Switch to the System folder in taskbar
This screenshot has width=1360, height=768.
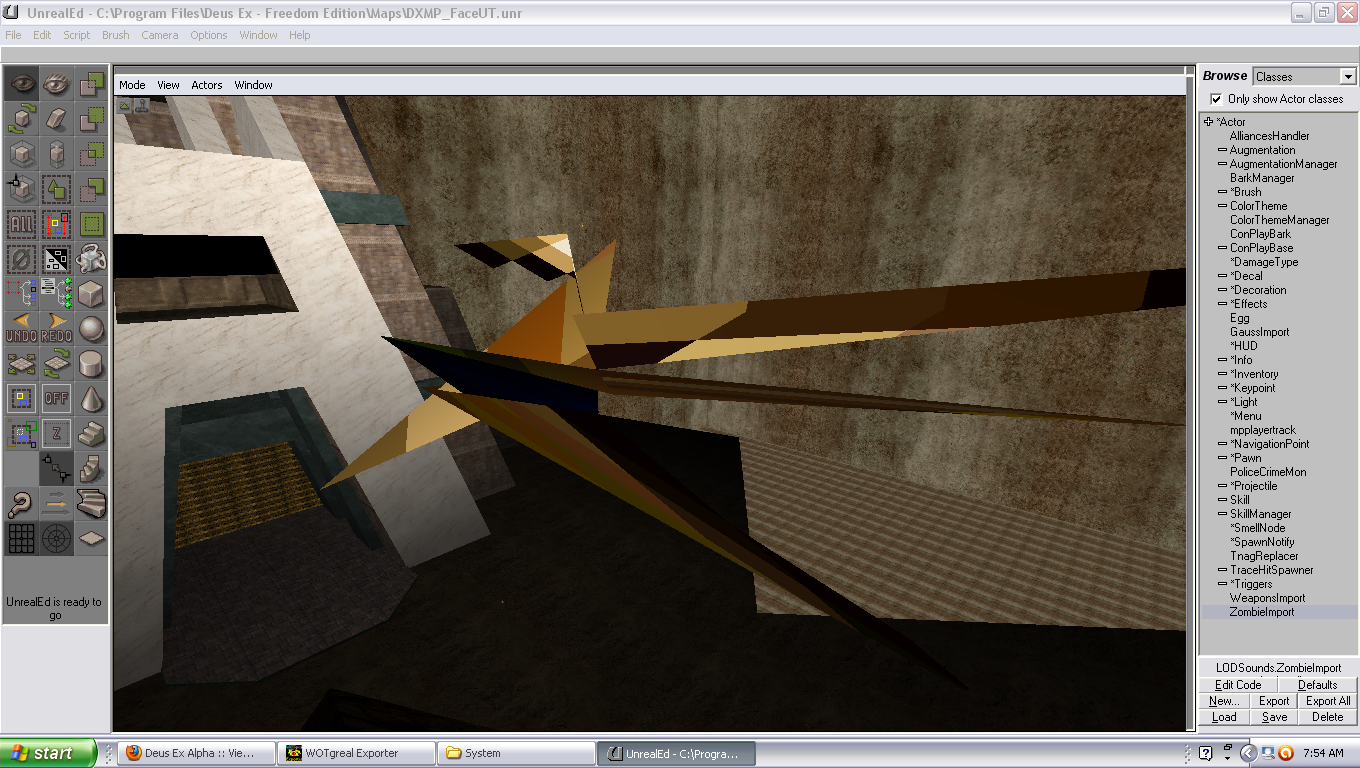point(516,753)
